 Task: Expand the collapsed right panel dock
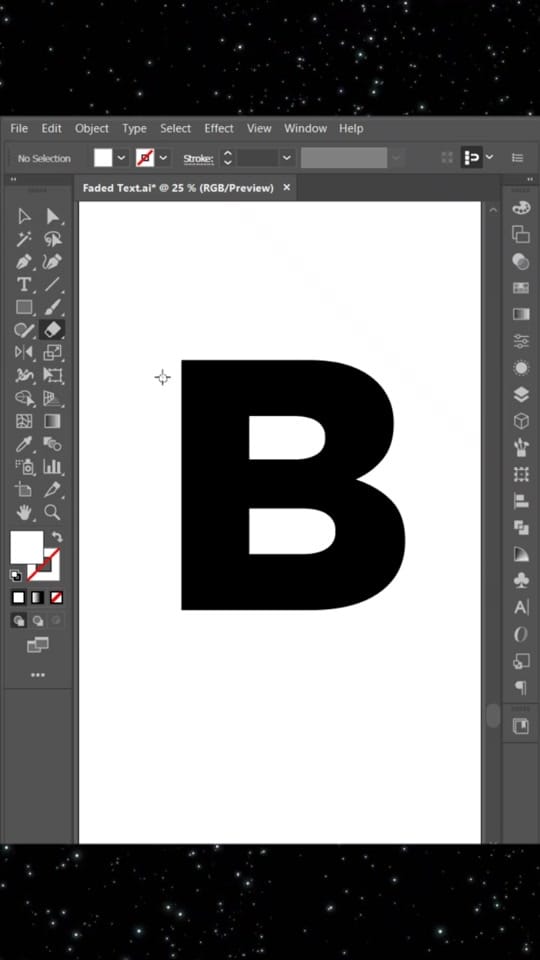(x=530, y=179)
